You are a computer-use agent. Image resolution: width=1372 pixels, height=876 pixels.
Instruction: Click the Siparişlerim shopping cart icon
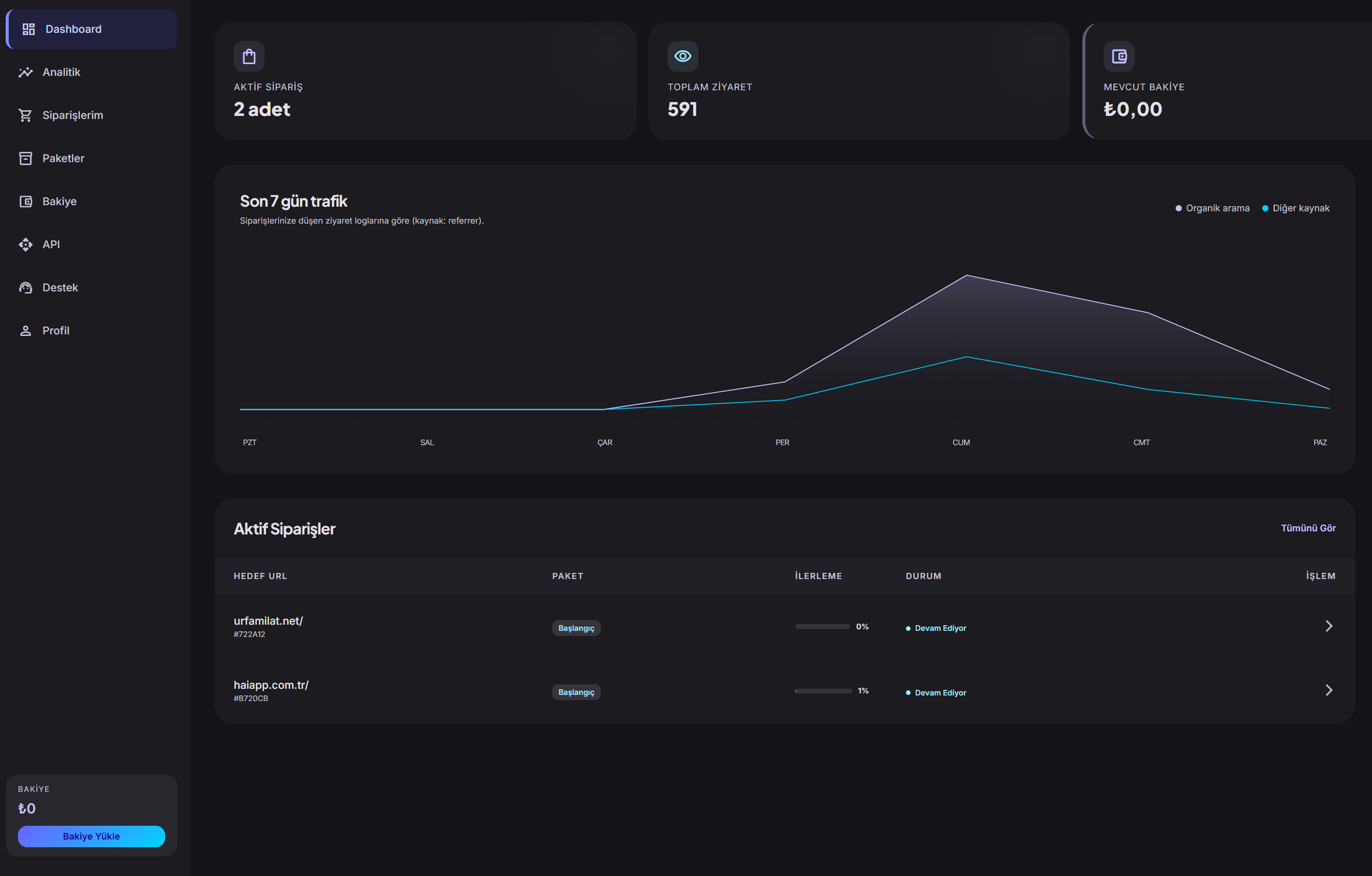coord(26,115)
